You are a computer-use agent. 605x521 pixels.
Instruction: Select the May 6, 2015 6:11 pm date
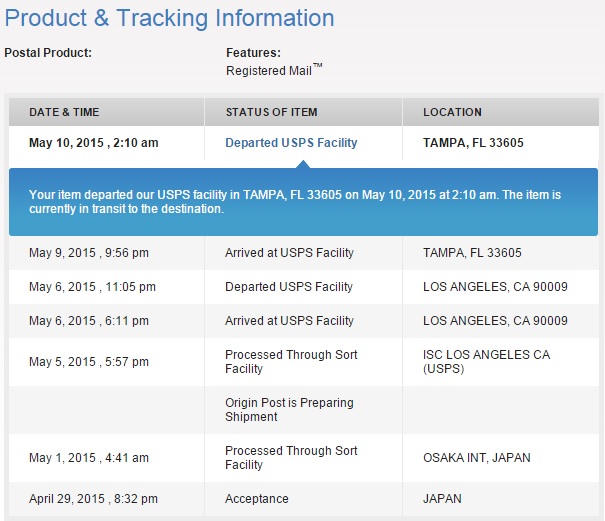89,321
